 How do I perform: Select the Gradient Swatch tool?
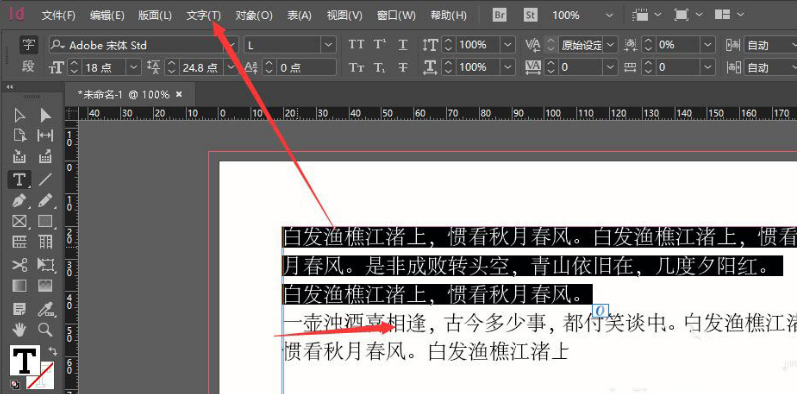pos(19,286)
